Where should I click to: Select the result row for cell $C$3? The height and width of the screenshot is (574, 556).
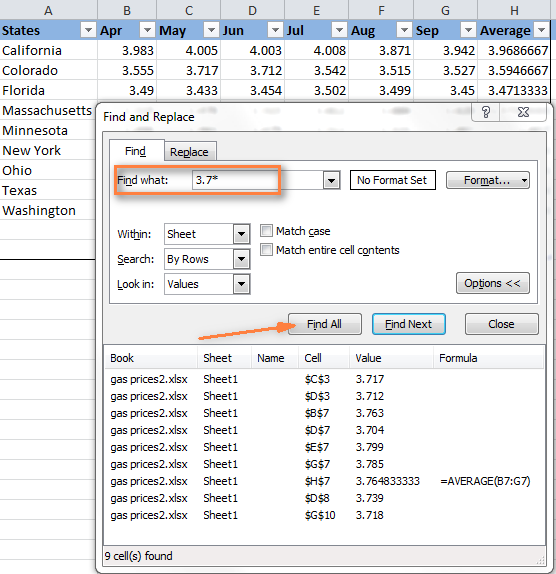pos(324,379)
